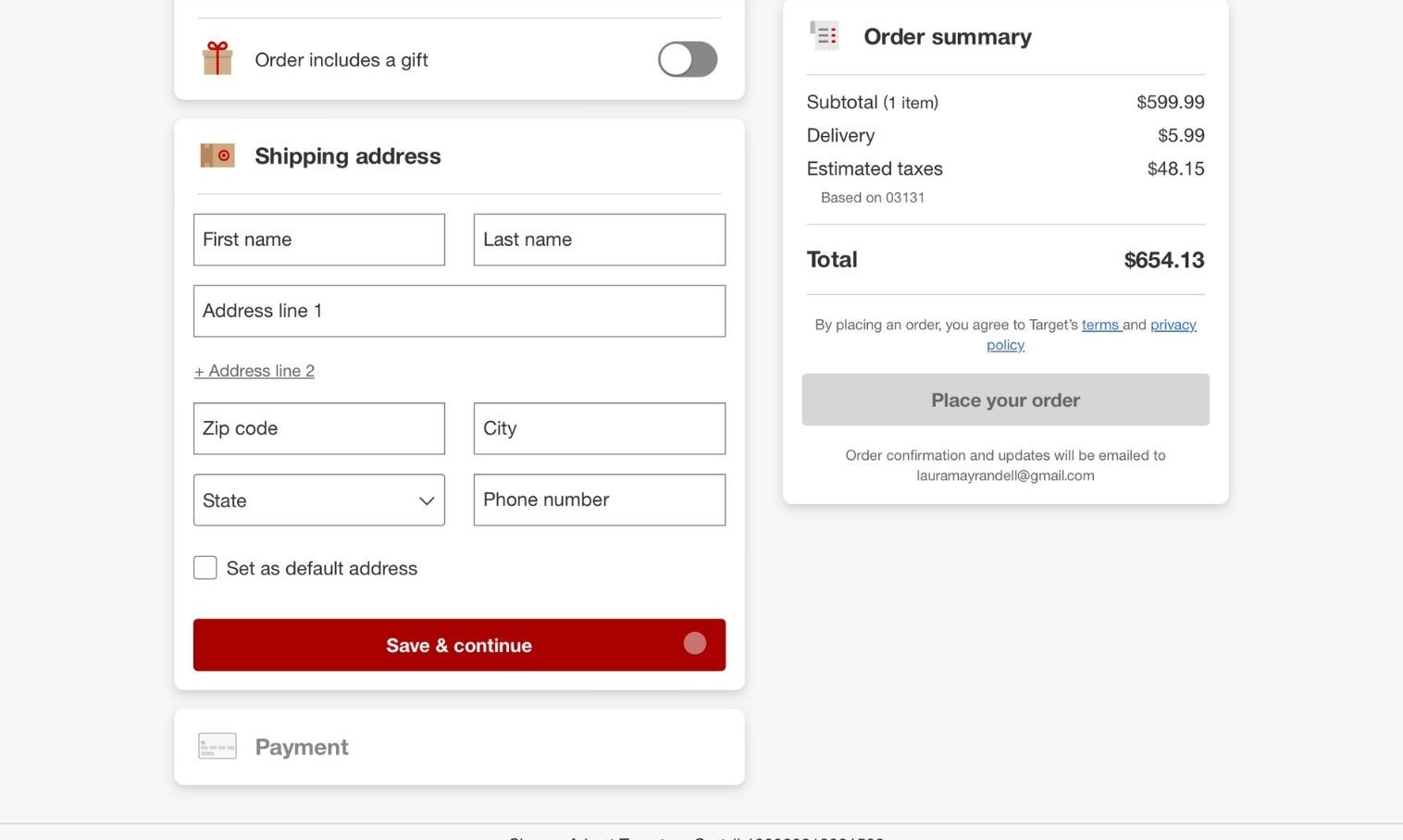
Task: Toggle the Order includes a gift switch
Action: (x=687, y=59)
